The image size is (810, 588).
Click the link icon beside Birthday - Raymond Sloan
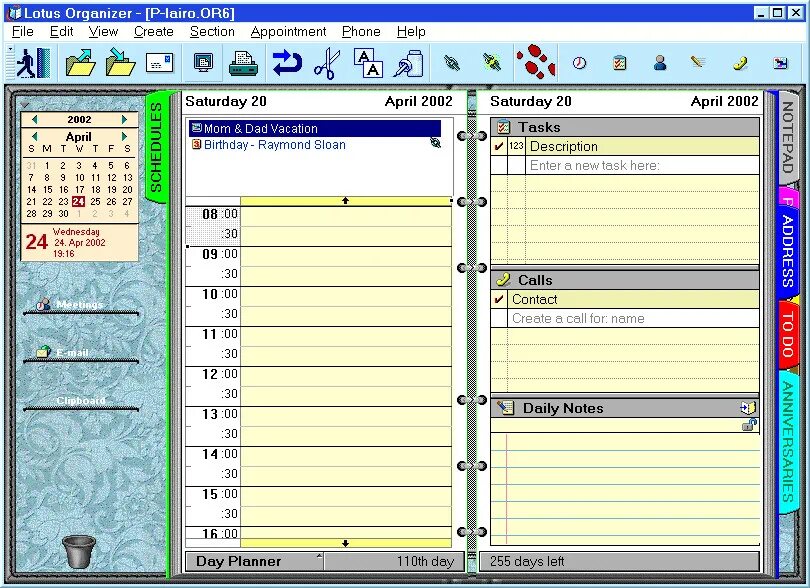(x=435, y=144)
